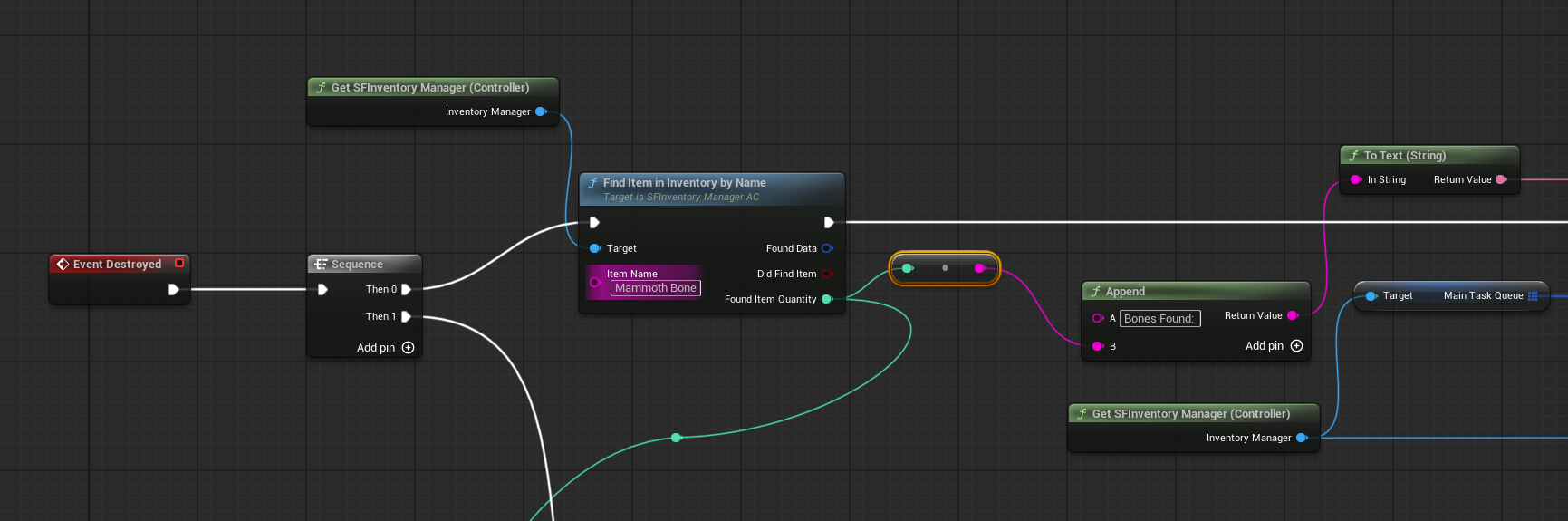Click the Then 1 exec output pin
This screenshot has width=1568, height=521.
(x=407, y=317)
